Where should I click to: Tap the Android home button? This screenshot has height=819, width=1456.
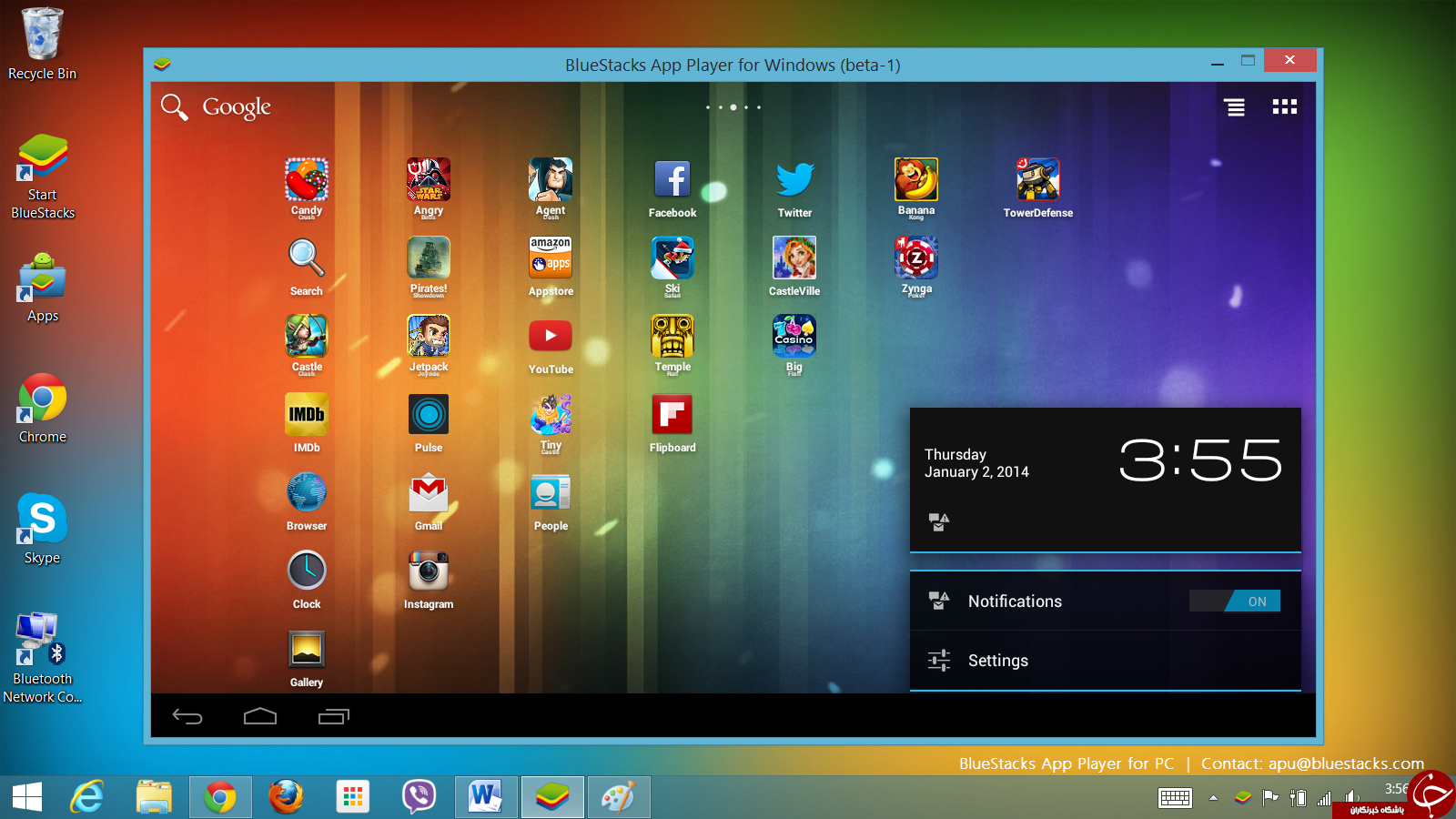[260, 717]
